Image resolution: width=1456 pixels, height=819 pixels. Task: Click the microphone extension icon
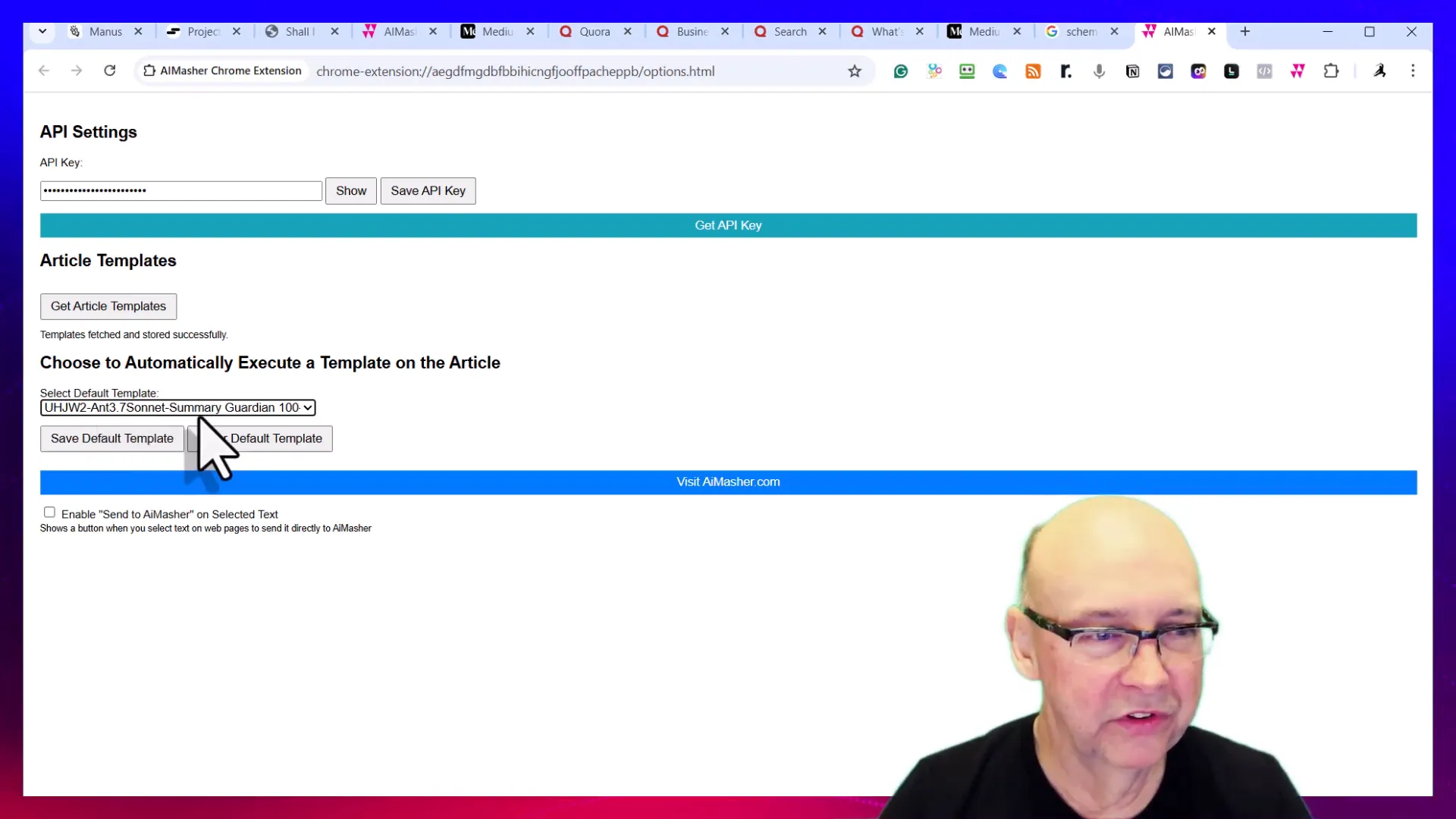click(1099, 71)
